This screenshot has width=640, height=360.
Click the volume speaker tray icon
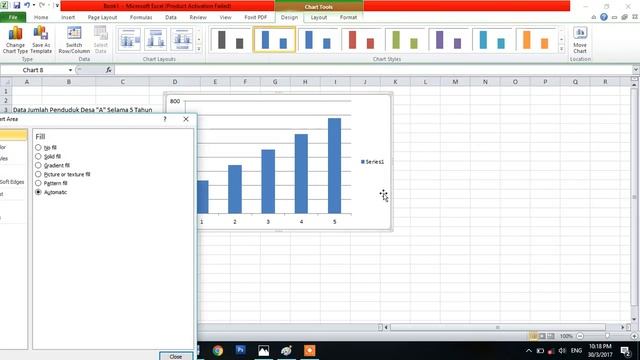pos(562,351)
